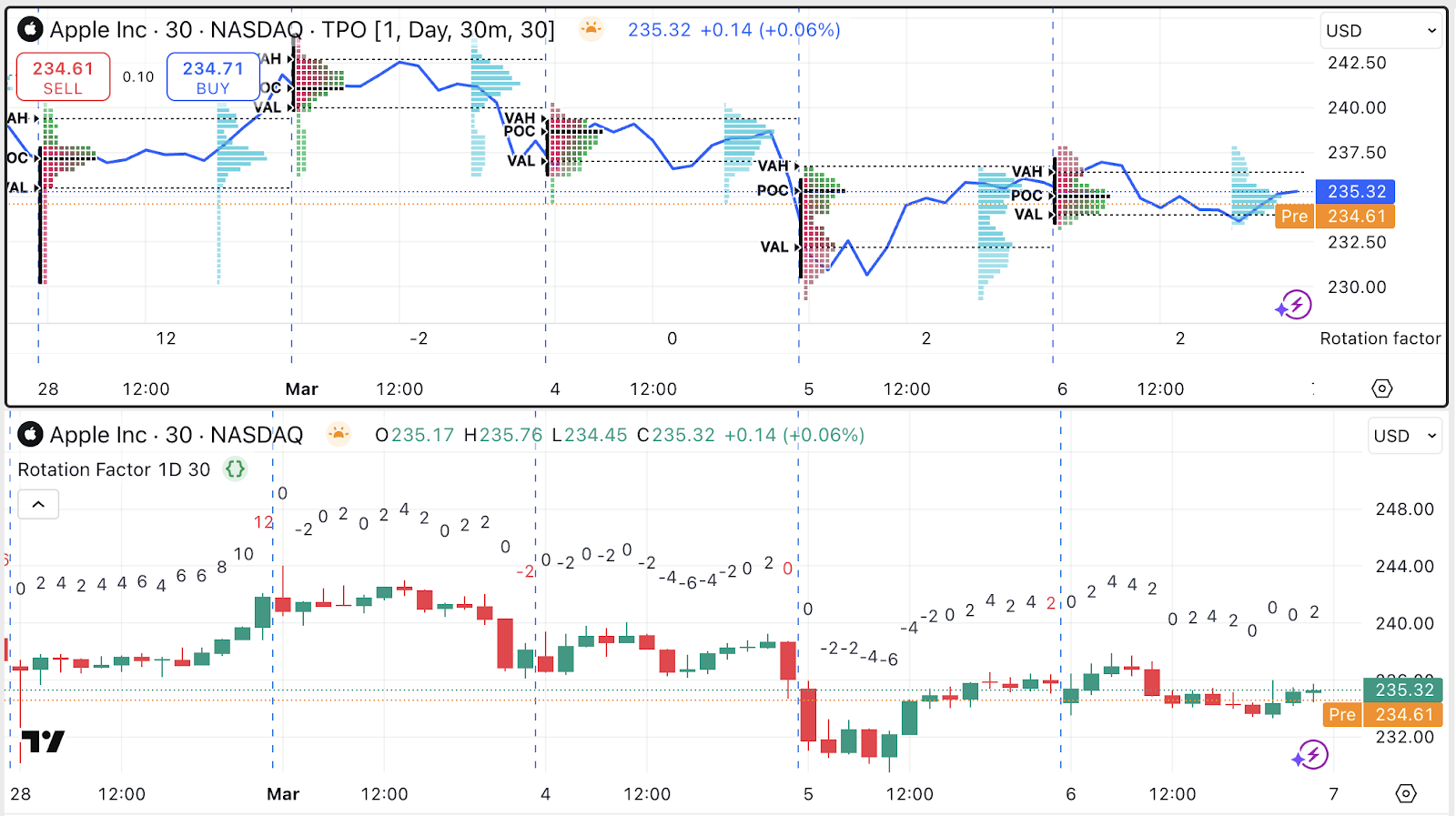This screenshot has height=816, width=1456.
Task: Click the Pre 234.61 label in bottom chart
Action: pos(1382,715)
